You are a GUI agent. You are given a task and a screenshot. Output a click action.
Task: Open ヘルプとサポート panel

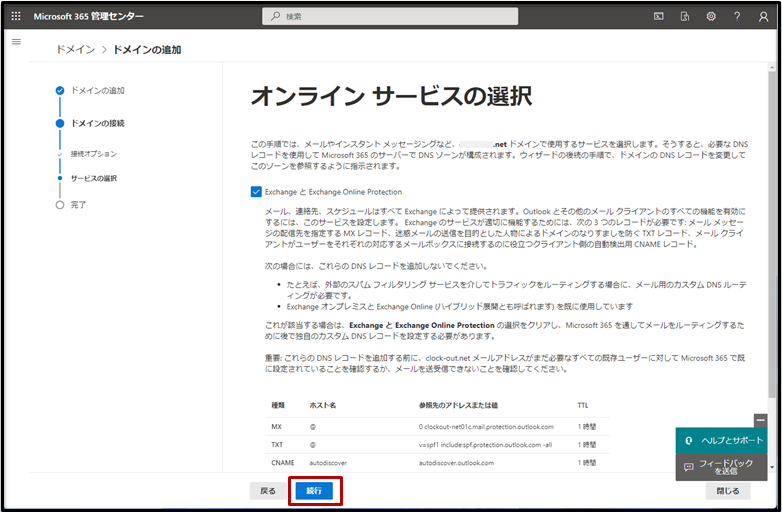click(721, 441)
